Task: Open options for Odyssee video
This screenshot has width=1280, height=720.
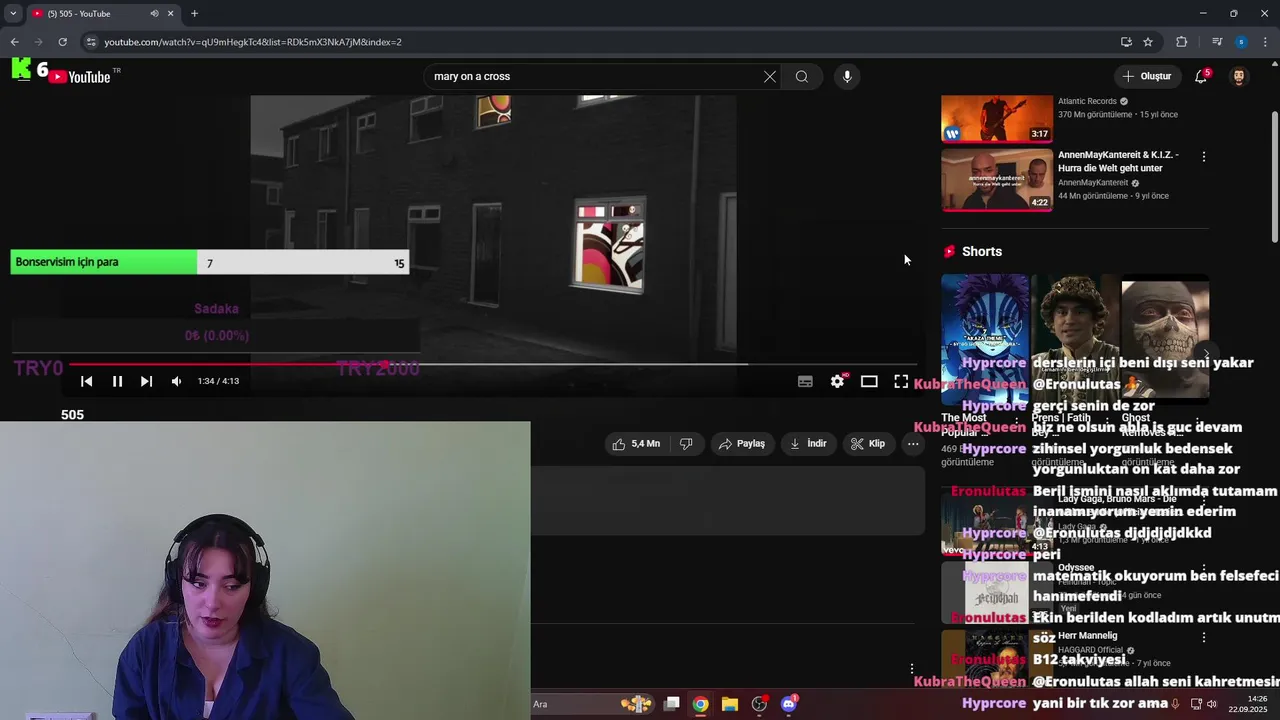Action: click(x=1204, y=568)
